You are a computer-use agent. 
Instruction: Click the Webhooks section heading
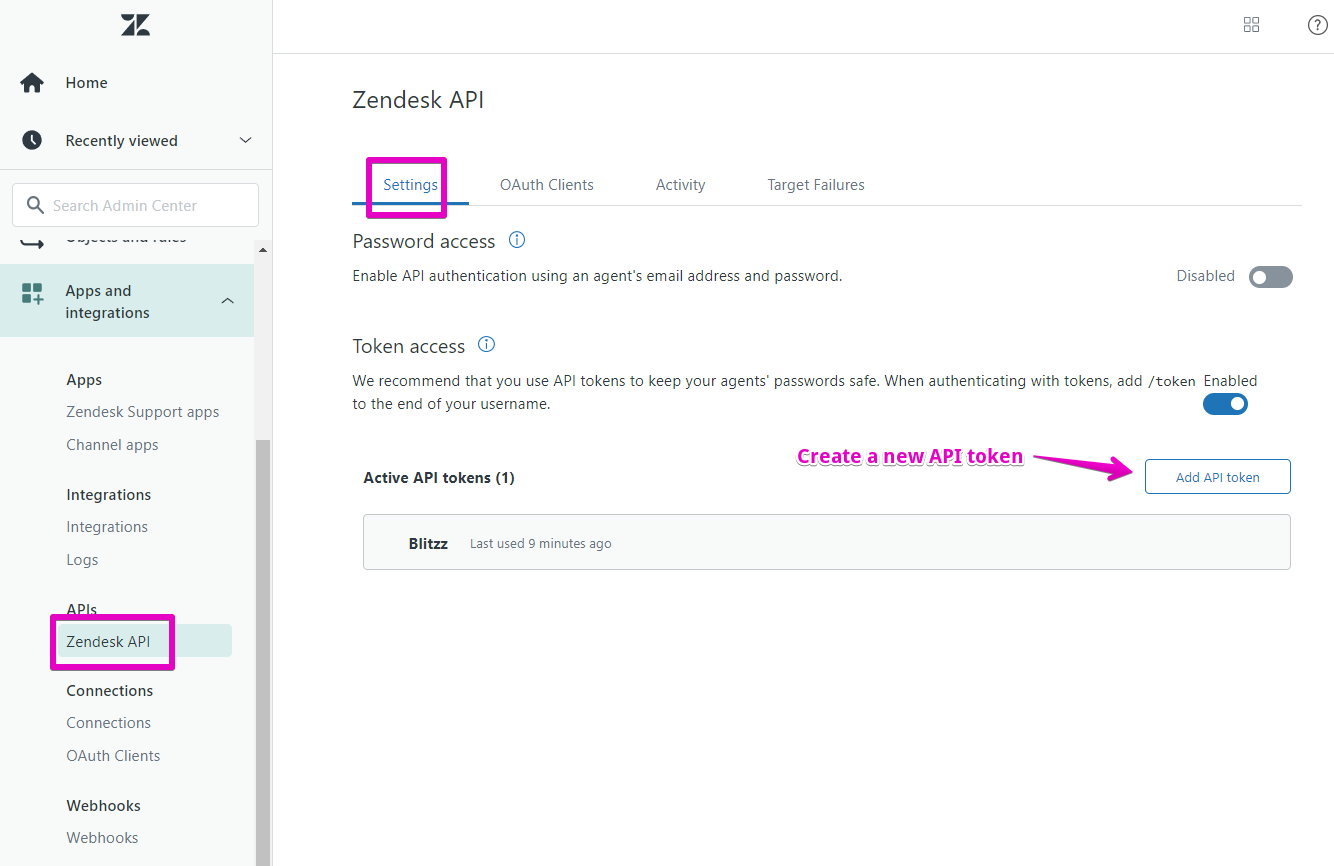tap(103, 806)
